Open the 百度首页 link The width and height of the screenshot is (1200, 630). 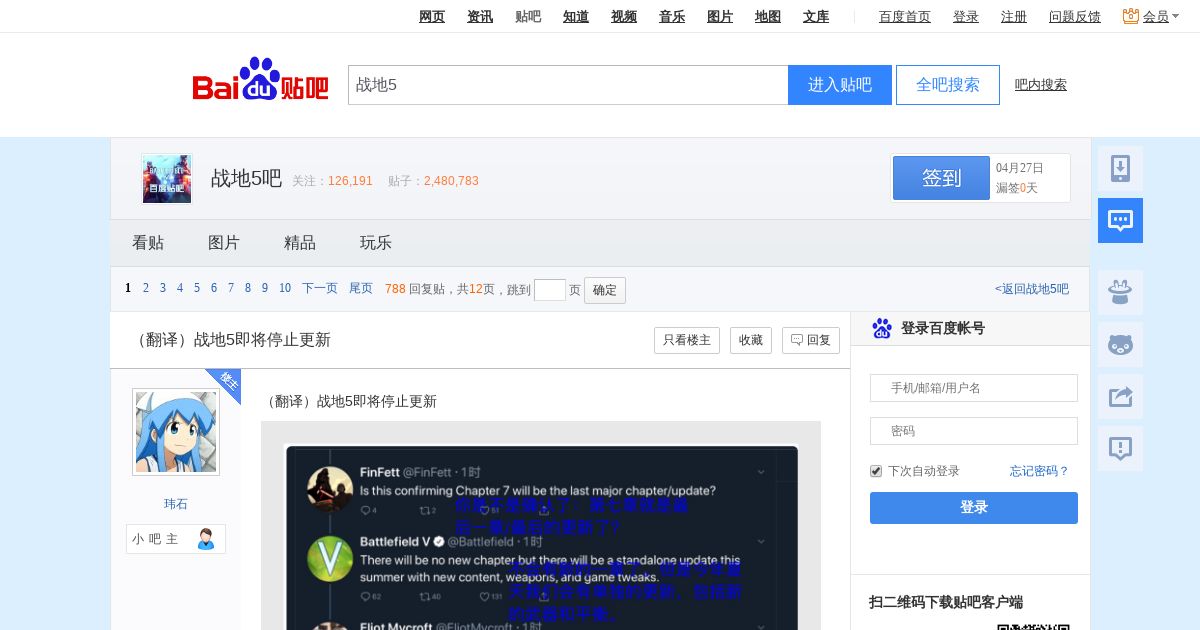tap(905, 16)
